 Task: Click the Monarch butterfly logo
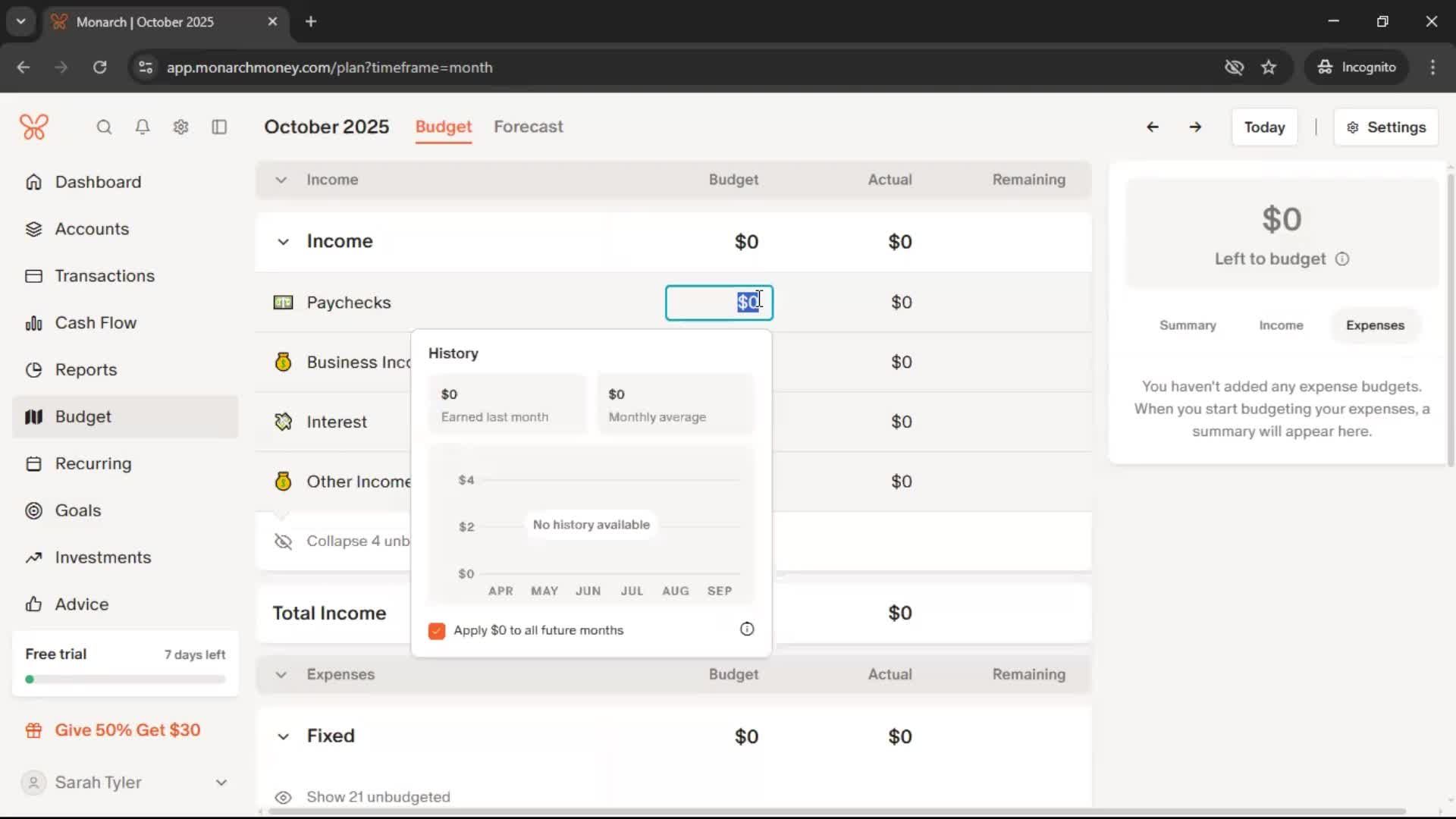coord(34,127)
